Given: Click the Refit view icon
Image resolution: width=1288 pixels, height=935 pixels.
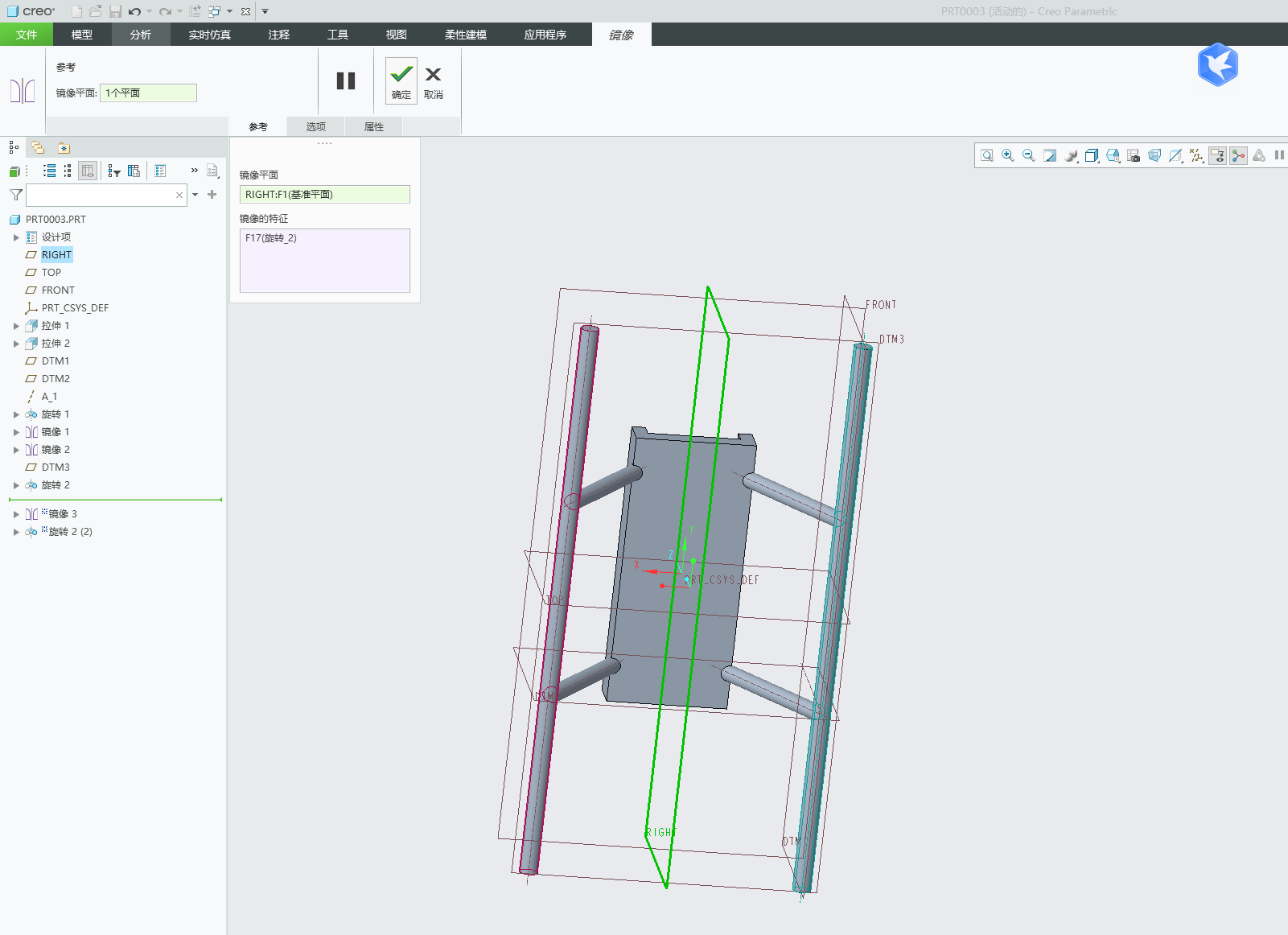Looking at the screenshot, I should point(987,155).
